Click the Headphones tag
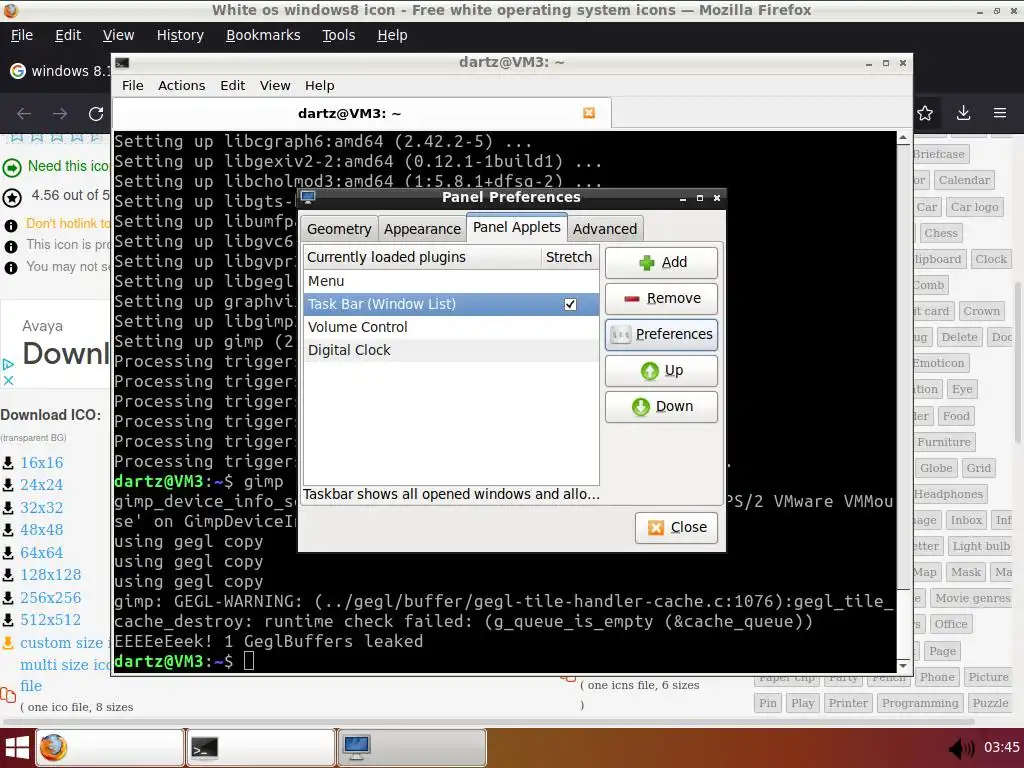Image resolution: width=1024 pixels, height=768 pixels. [948, 494]
